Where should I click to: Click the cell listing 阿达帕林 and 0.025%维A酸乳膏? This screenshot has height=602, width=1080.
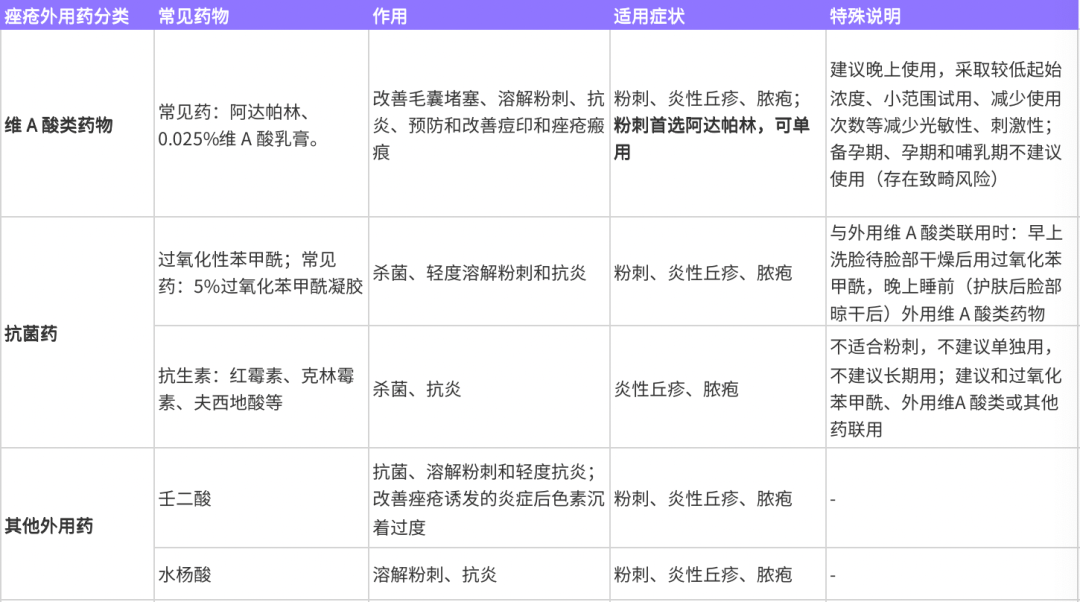coord(240,125)
